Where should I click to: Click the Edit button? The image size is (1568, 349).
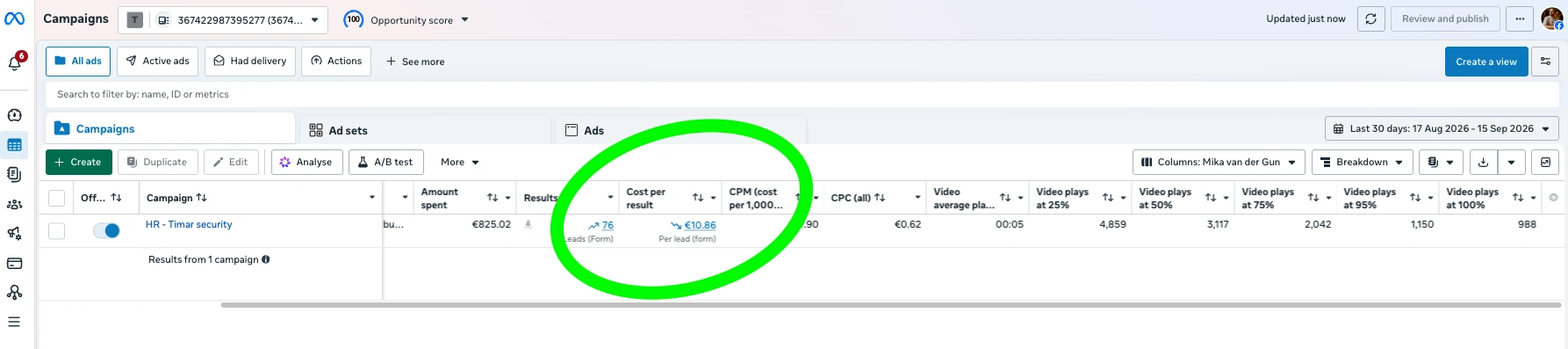pyautogui.click(x=231, y=162)
